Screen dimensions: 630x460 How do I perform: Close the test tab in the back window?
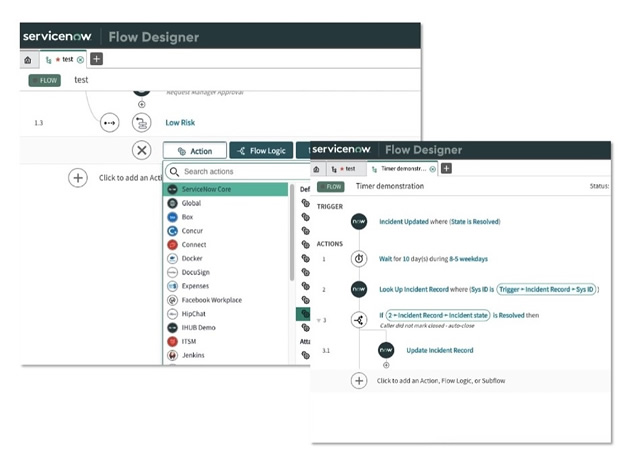click(80, 60)
